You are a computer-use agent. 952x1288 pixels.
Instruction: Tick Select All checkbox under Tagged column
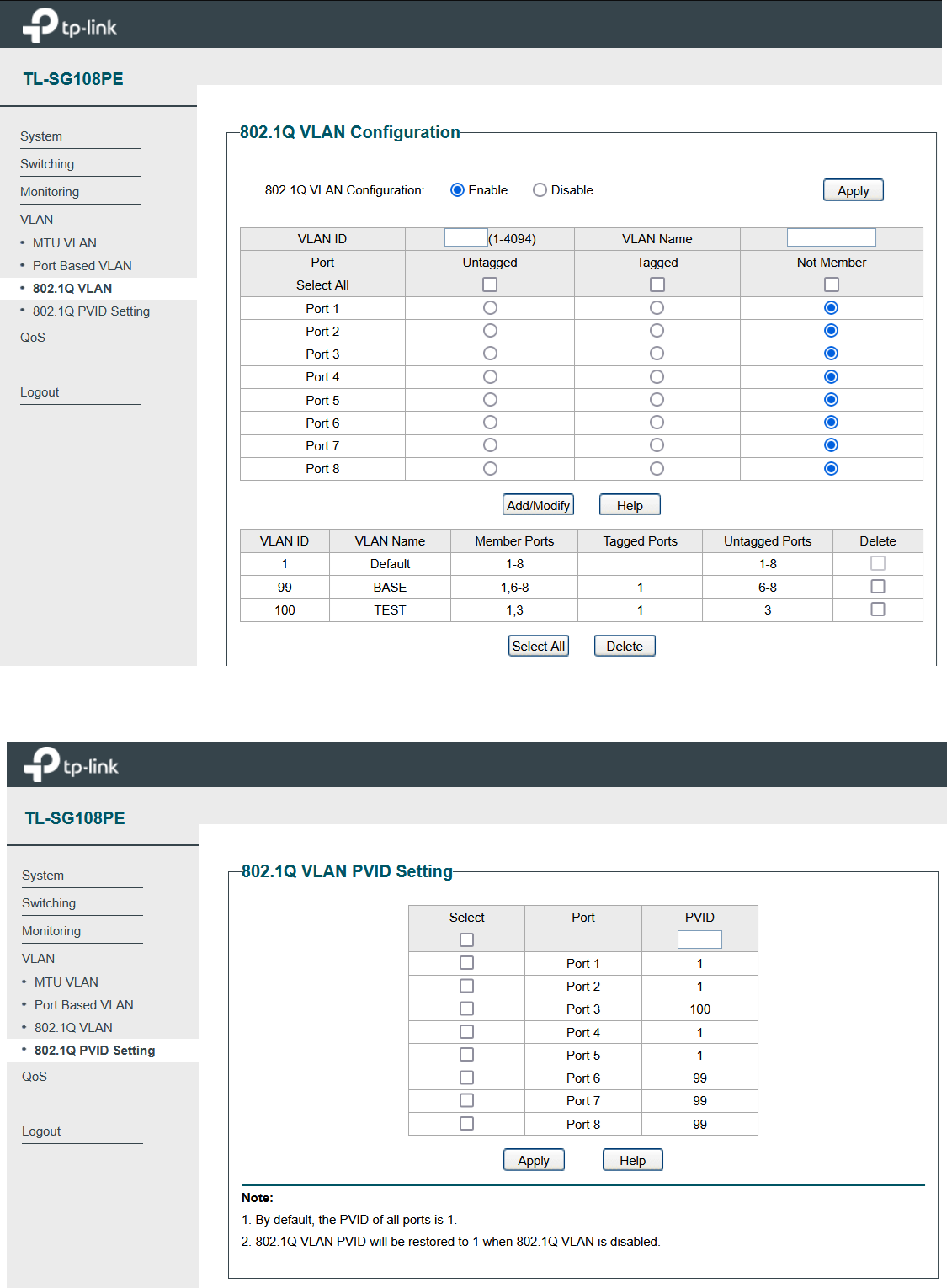(x=657, y=285)
